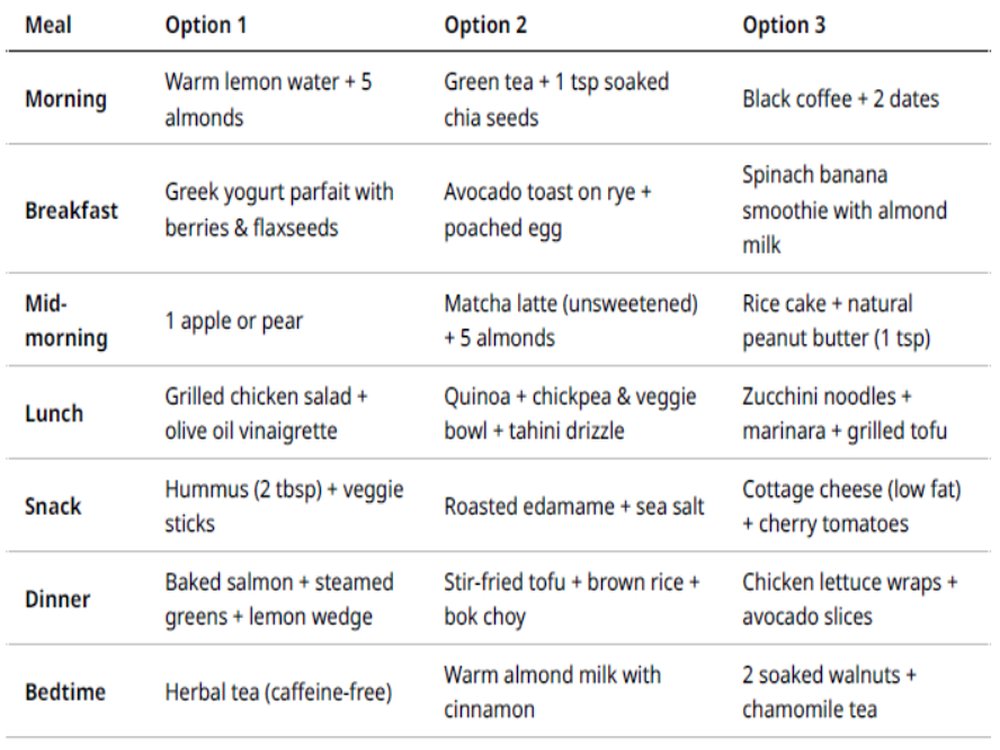This screenshot has width=1000, height=750.
Task: Click the 1 apple or pear cell
Action: [x=233, y=321]
